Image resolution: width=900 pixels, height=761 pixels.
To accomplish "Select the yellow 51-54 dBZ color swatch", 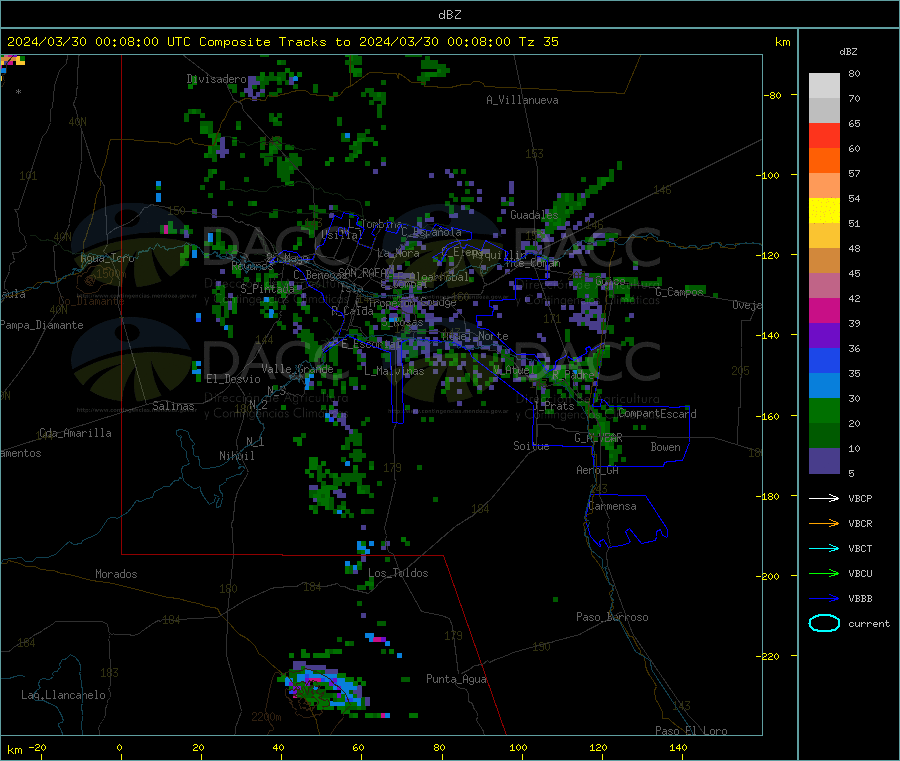I will [x=824, y=211].
